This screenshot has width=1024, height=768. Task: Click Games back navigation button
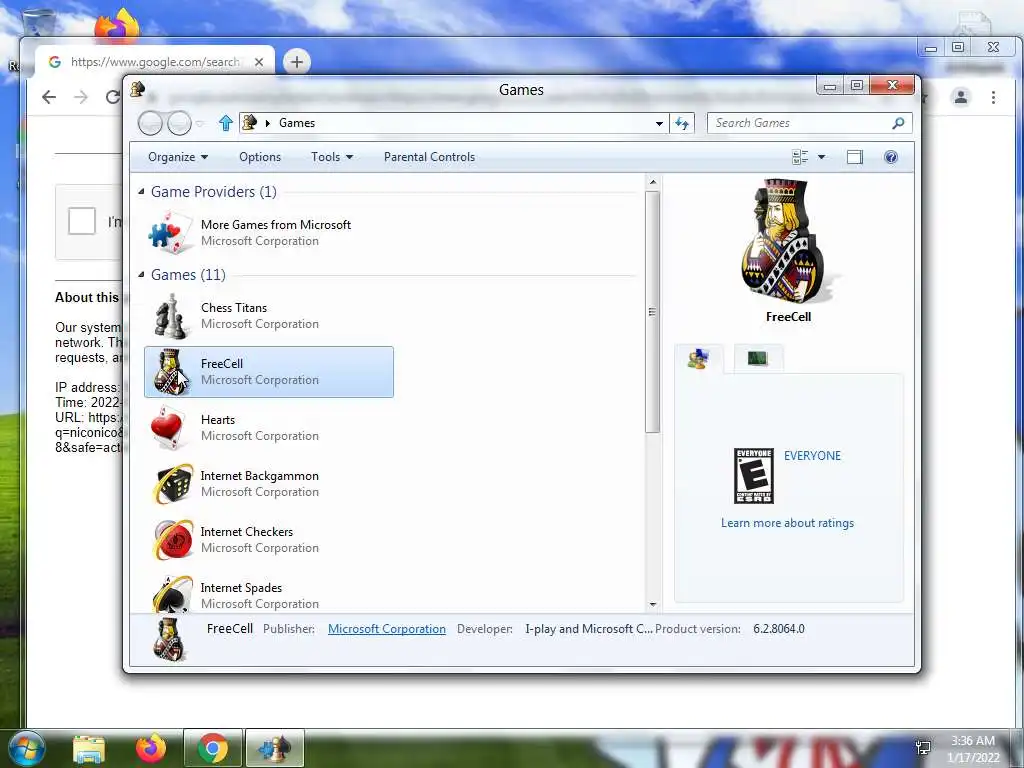(x=150, y=123)
